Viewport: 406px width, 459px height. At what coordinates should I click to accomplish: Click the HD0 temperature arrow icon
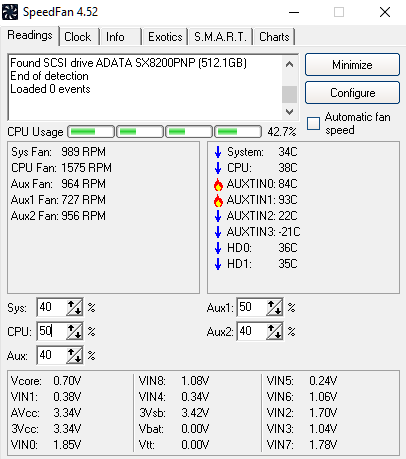tap(218, 248)
